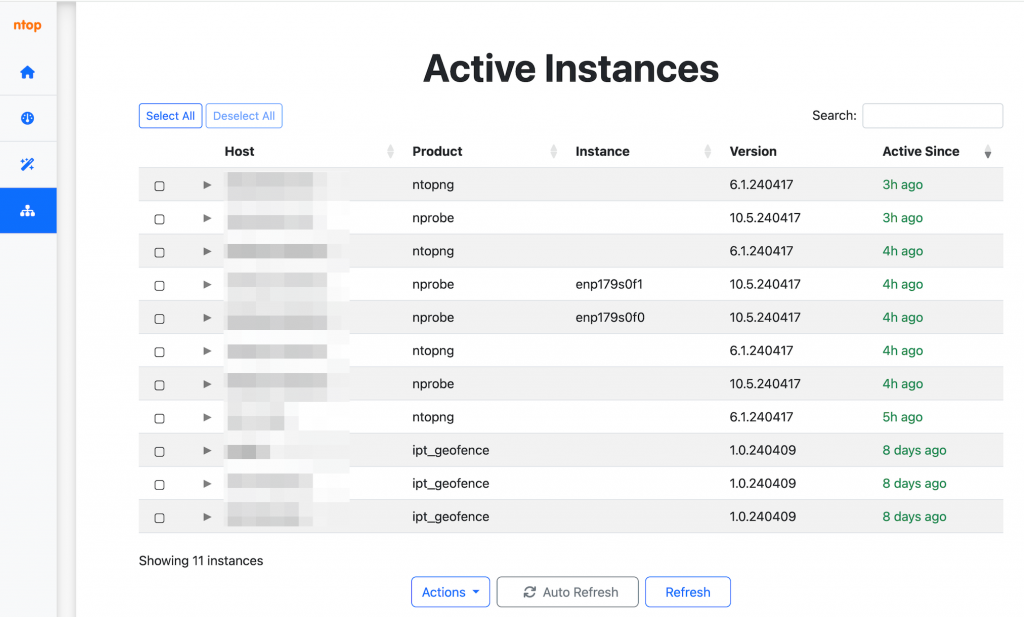
Task: Open the Actions dropdown menu
Action: pos(451,592)
